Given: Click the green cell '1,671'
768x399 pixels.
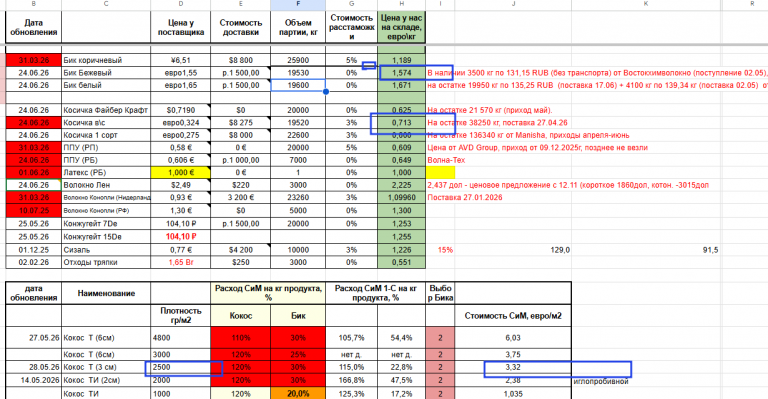Looking at the screenshot, I should [x=402, y=85].
